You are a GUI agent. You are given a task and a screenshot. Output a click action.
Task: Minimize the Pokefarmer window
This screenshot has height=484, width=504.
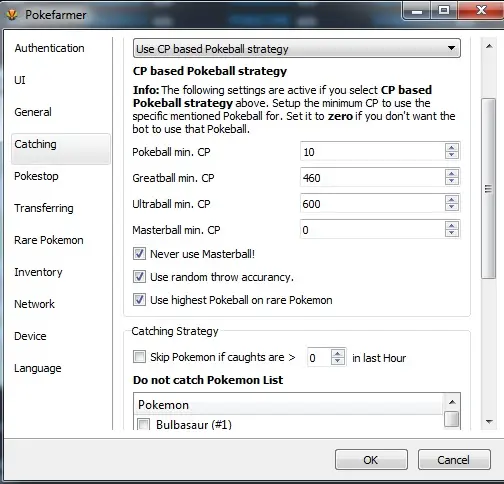coord(417,11)
